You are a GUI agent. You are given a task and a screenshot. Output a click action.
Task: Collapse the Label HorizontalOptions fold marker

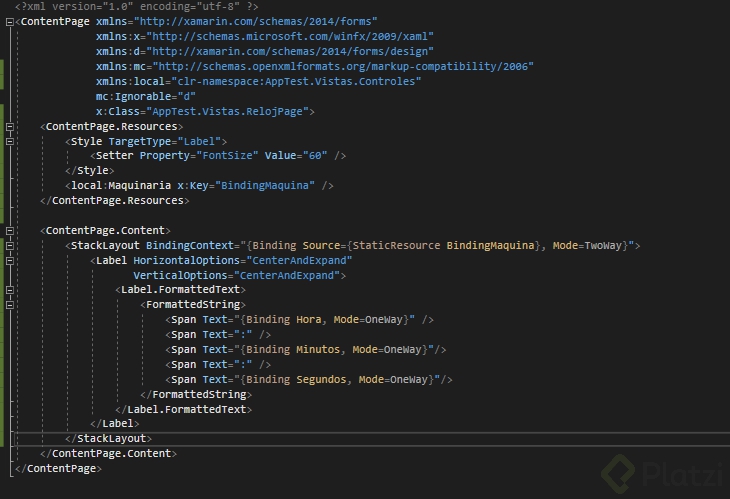10,261
